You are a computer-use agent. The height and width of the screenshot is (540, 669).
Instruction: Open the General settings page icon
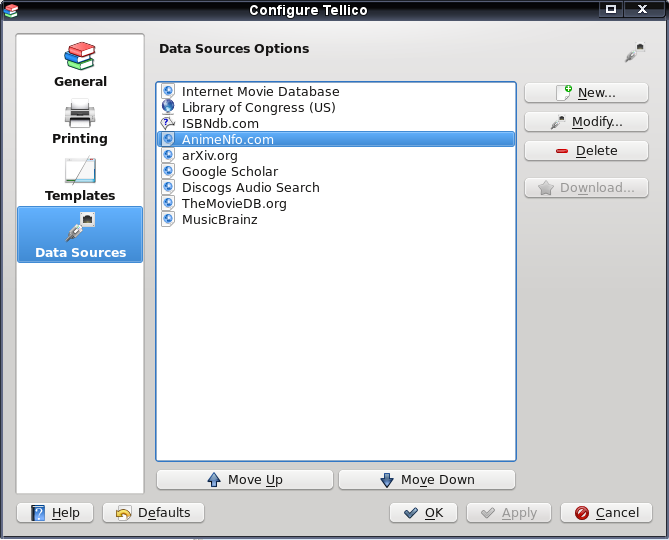coord(80,56)
